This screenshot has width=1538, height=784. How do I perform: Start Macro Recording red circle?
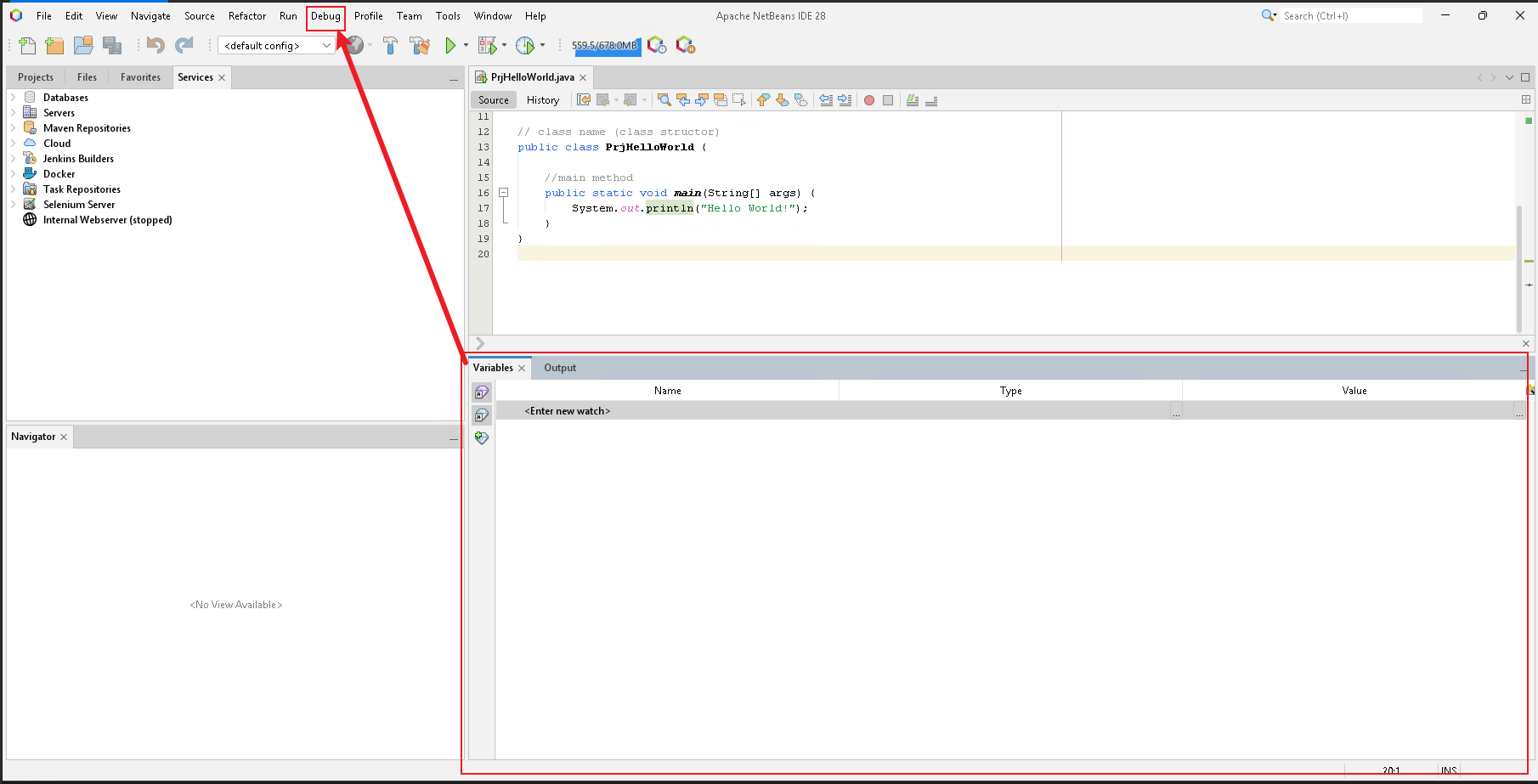pyautogui.click(x=869, y=100)
